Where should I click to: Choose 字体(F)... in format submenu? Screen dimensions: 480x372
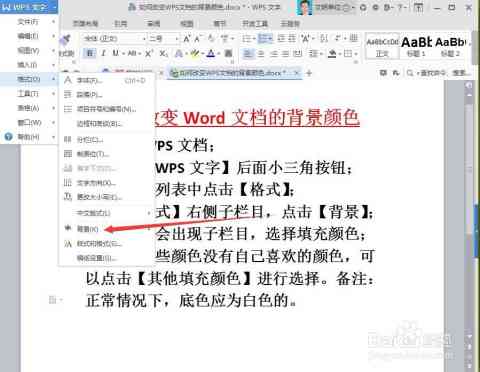pyautogui.click(x=107, y=80)
